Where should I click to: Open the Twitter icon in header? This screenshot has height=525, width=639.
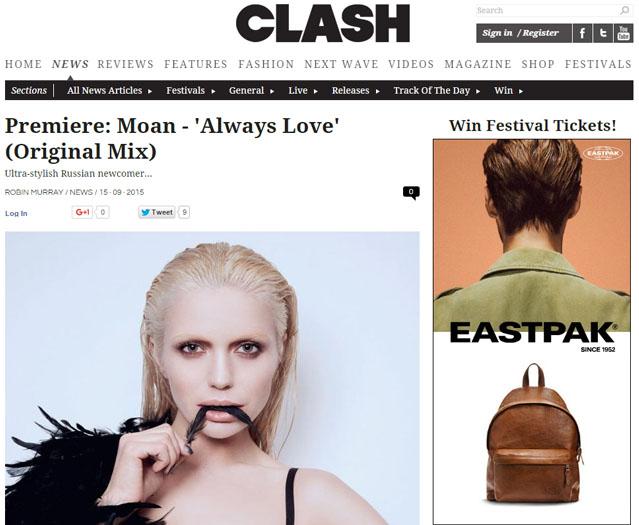point(603,33)
